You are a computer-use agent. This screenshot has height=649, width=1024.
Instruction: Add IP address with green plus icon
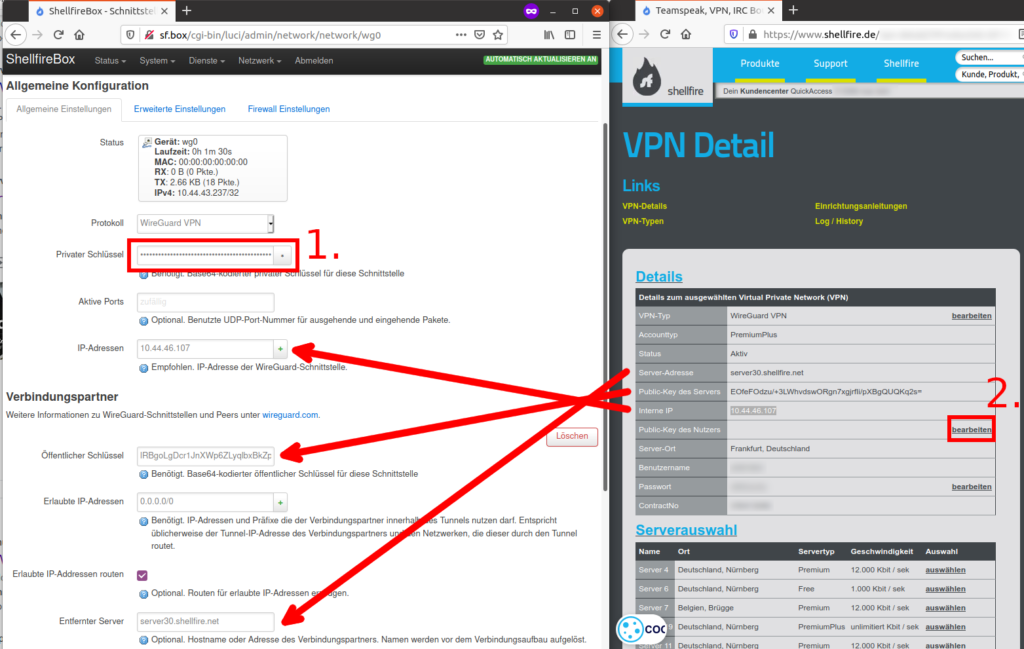point(280,349)
